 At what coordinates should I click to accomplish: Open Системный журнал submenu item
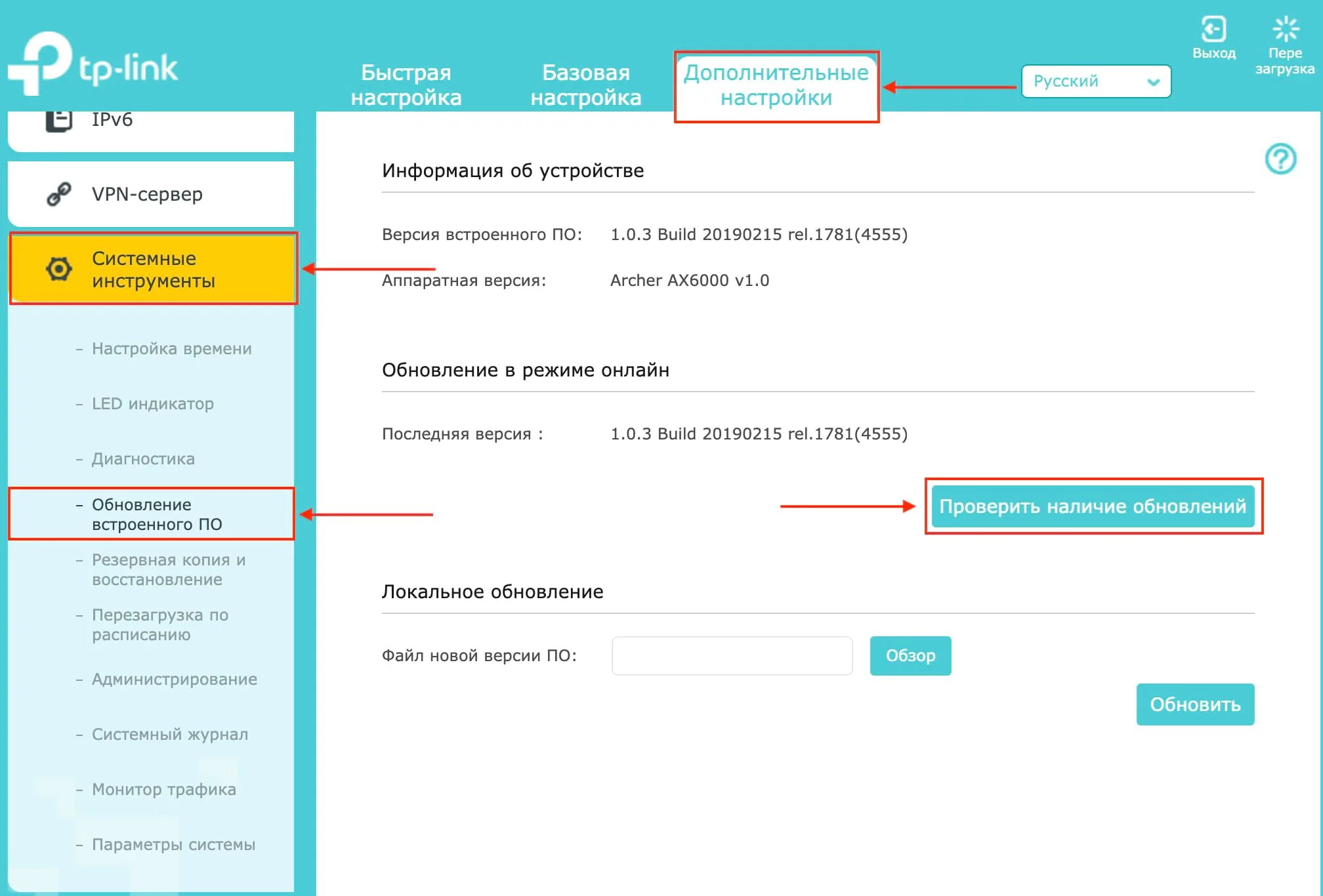point(170,734)
